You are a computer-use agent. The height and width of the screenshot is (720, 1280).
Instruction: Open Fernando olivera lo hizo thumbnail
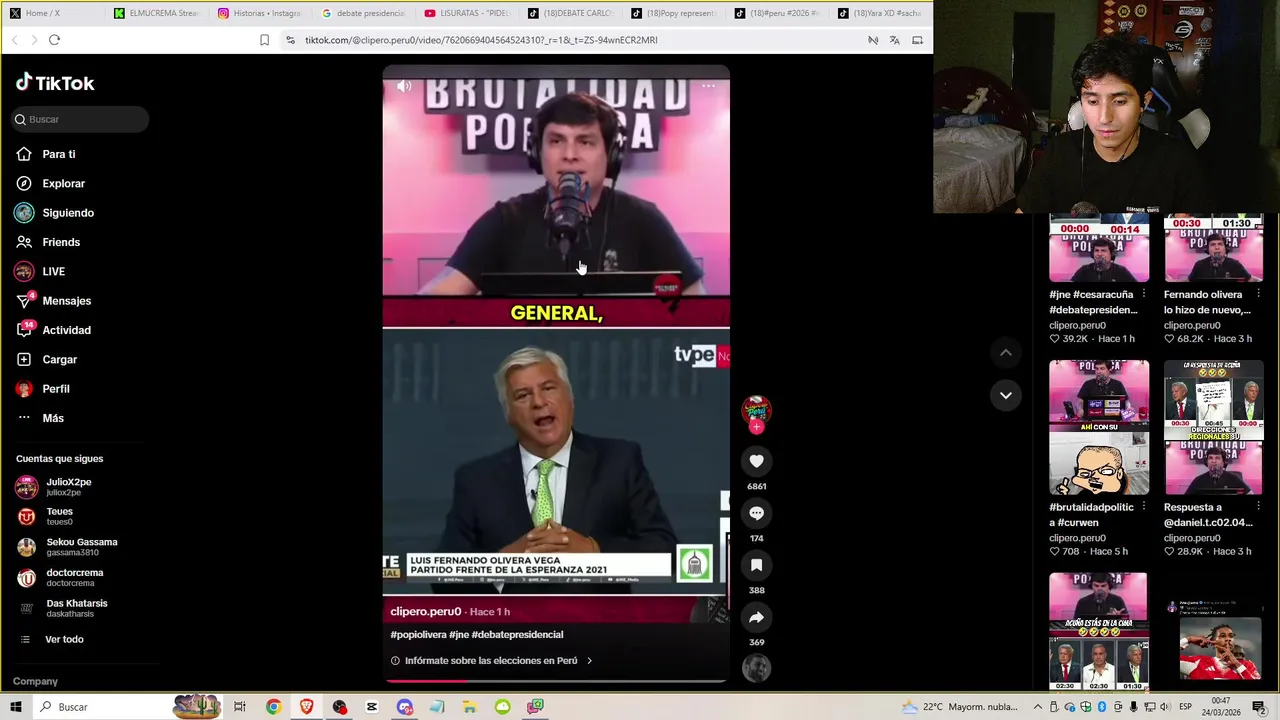click(1213, 247)
